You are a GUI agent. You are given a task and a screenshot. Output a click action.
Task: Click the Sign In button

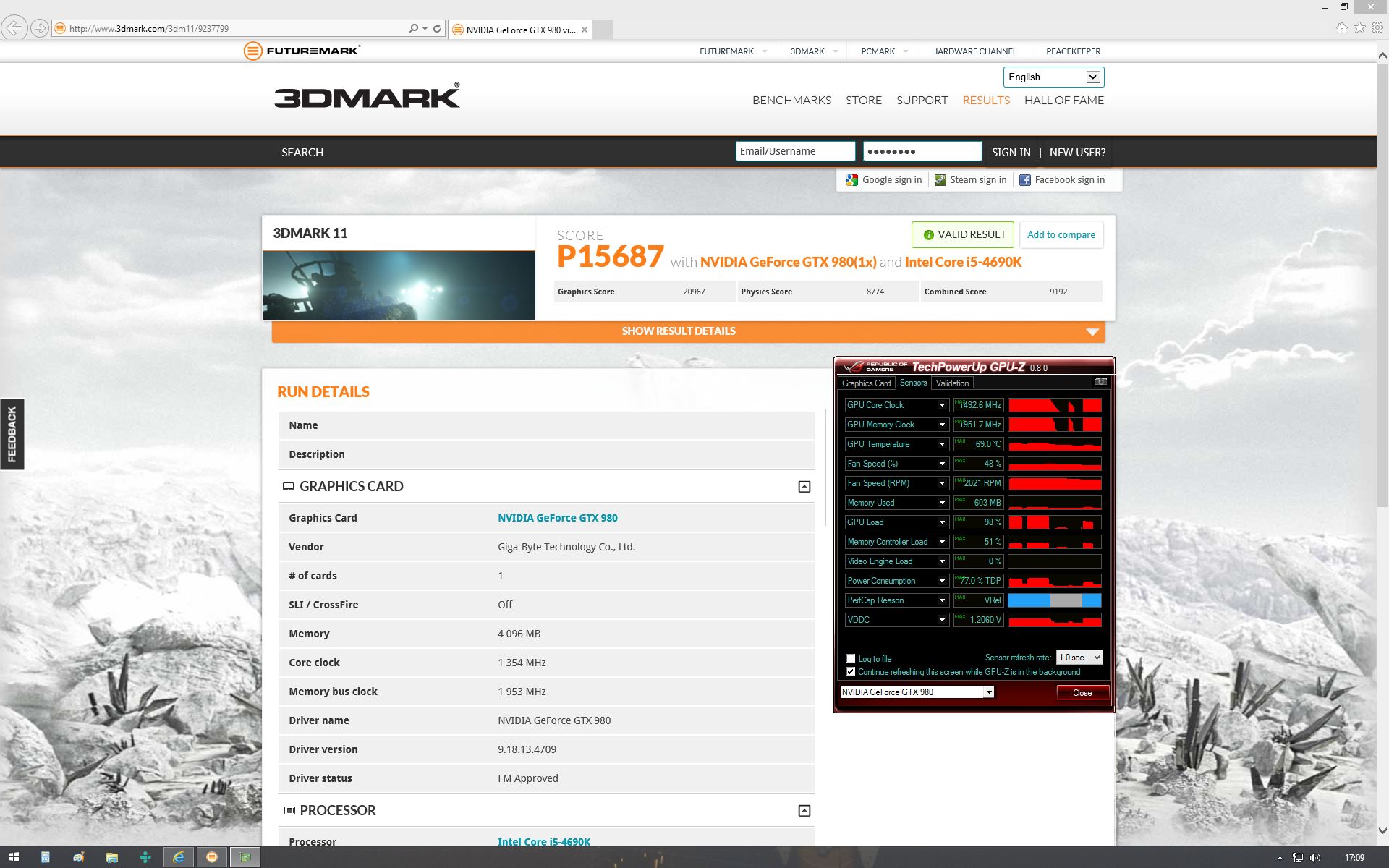click(1011, 153)
